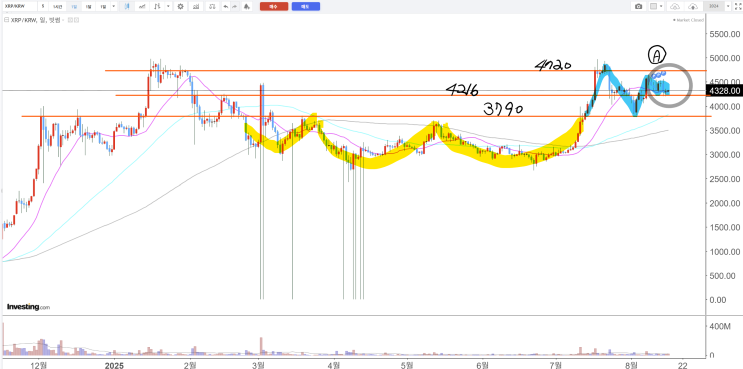Click the undo arrow icon
This screenshot has width=743, height=369.
point(226,6)
